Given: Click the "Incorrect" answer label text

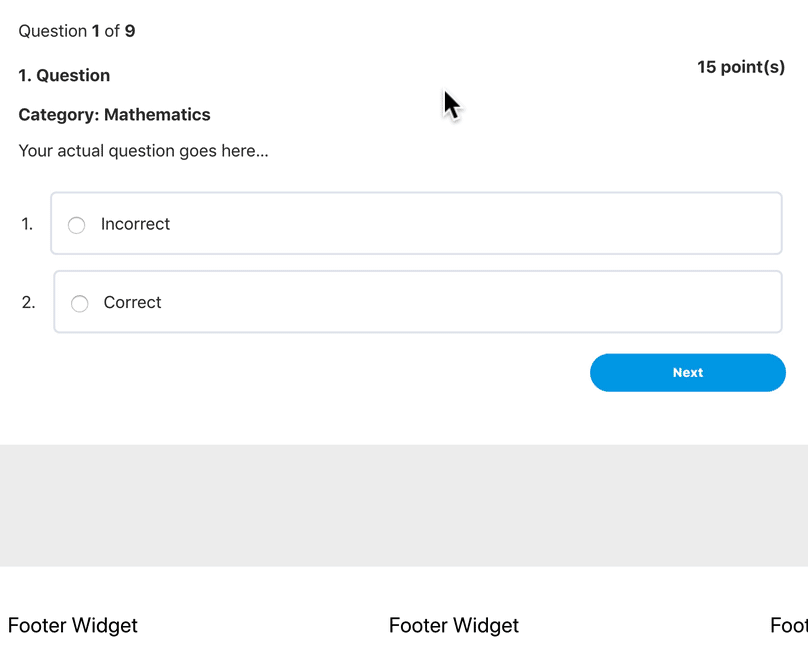Looking at the screenshot, I should point(135,224).
